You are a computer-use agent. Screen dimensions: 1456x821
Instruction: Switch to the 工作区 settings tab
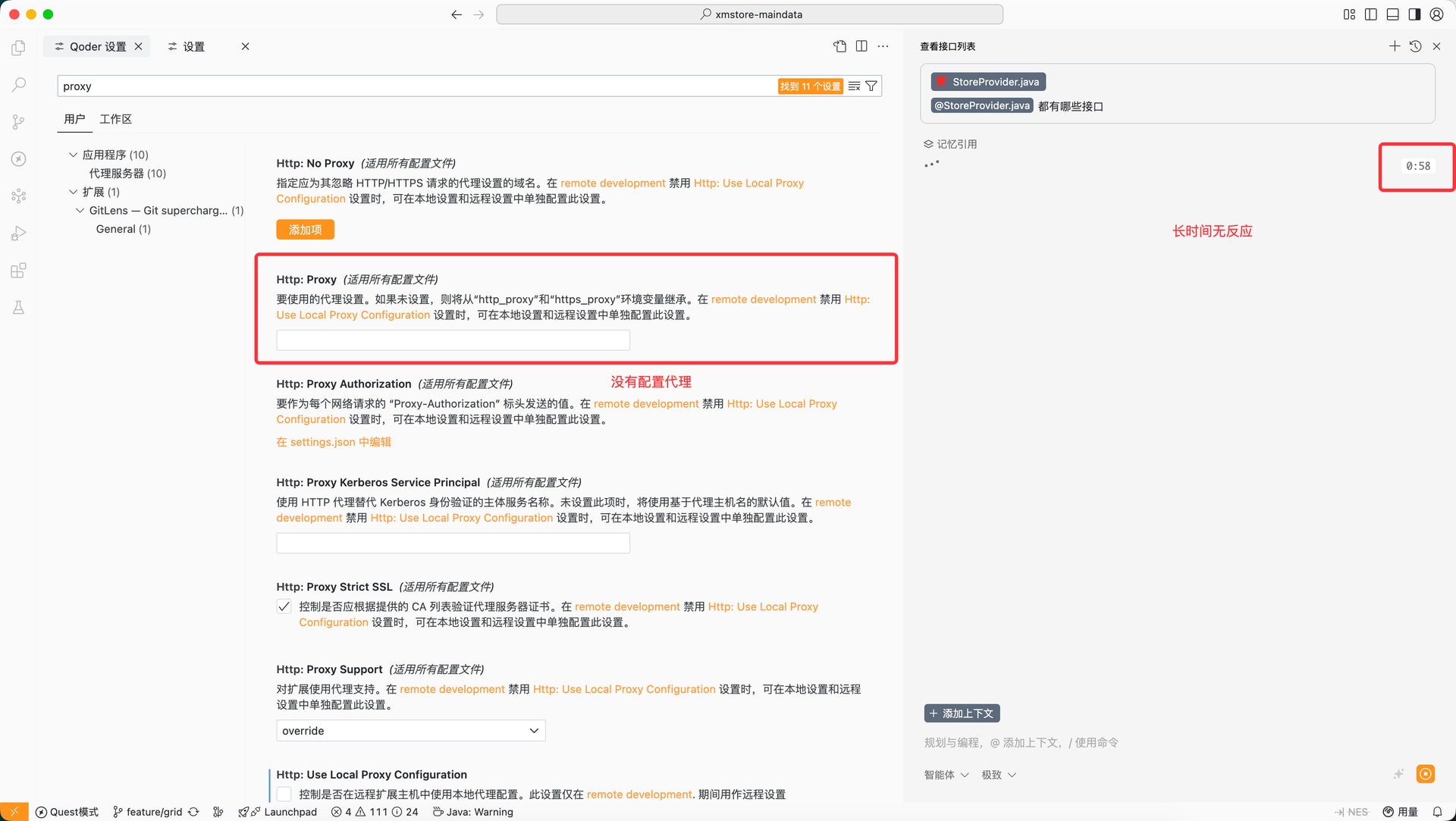115,119
